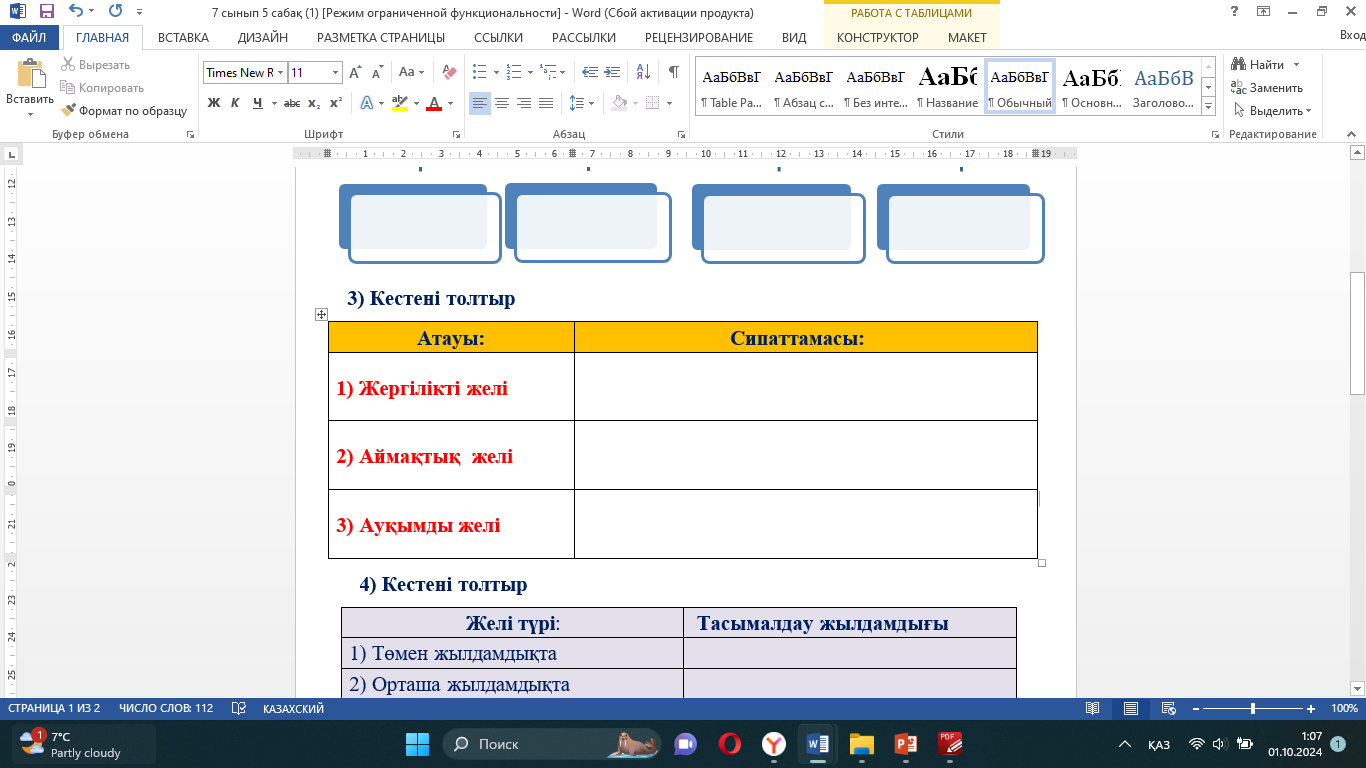Open the ФАЙЛ (File) tab
The width and height of the screenshot is (1366, 768).
(x=29, y=38)
